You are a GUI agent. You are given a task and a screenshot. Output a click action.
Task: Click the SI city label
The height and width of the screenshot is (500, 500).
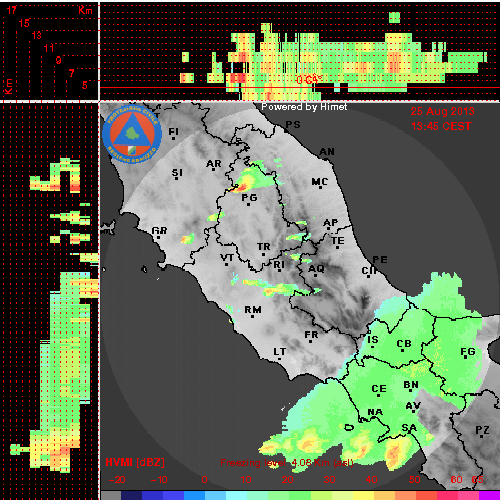177,173
